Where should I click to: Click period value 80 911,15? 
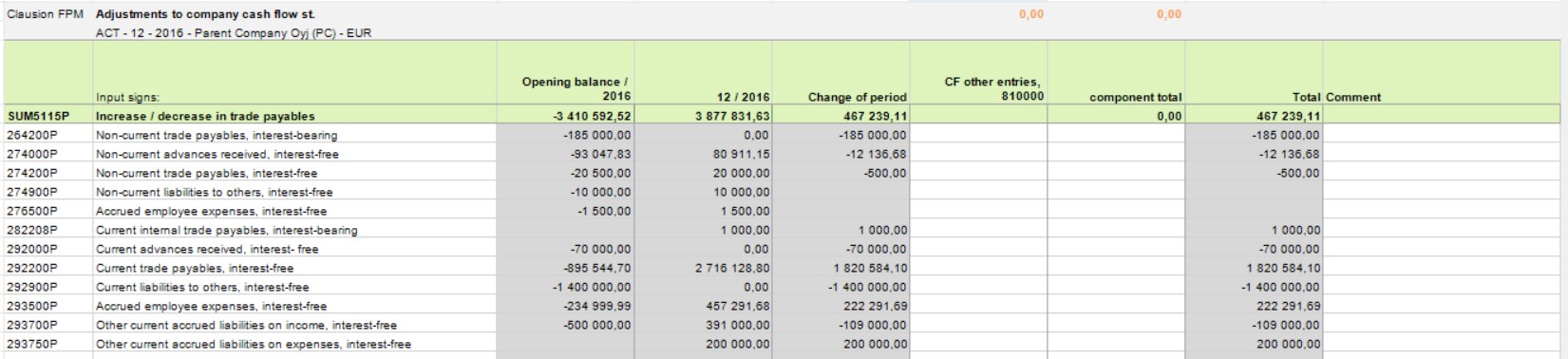pos(741,154)
